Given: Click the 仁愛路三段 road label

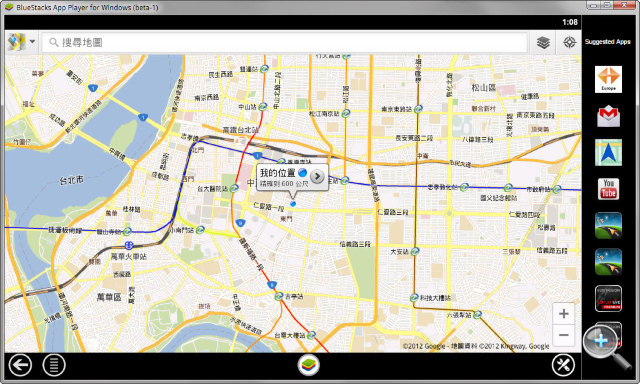Looking at the screenshot, I should pyautogui.click(x=393, y=212).
